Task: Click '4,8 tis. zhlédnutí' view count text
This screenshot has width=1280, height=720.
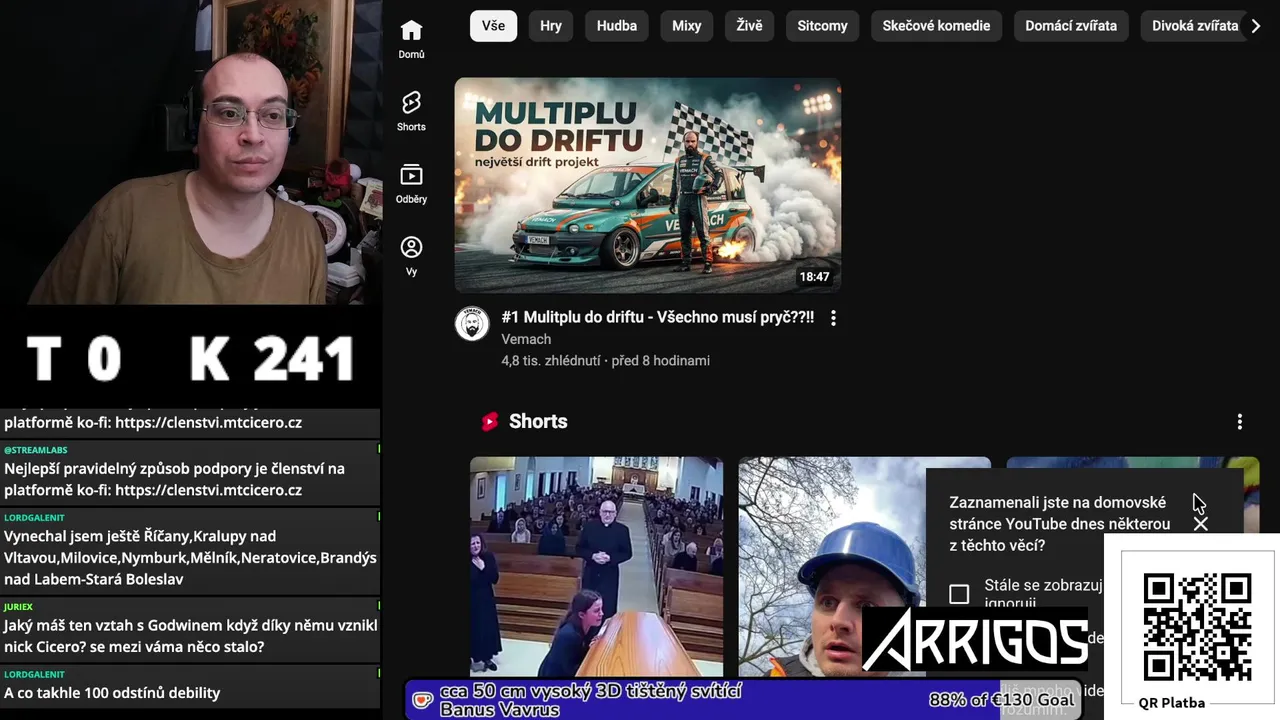Action: coord(551,361)
